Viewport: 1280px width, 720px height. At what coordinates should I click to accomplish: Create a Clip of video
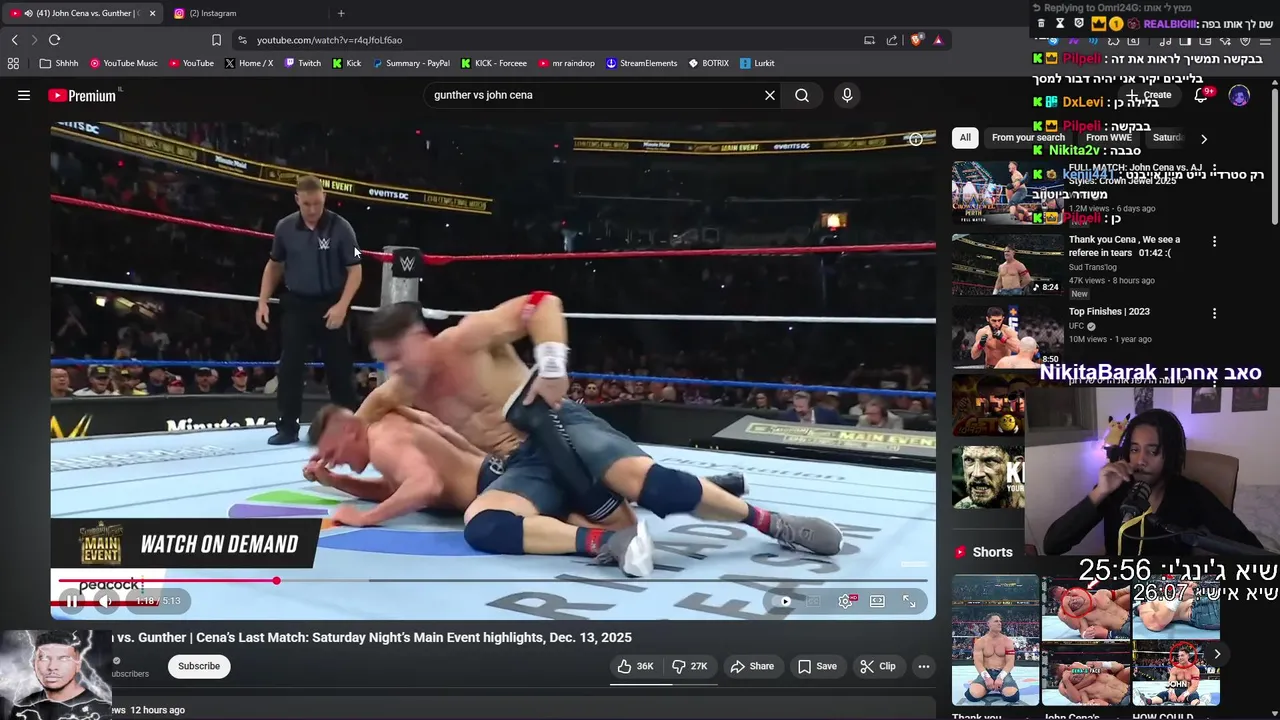(878, 666)
